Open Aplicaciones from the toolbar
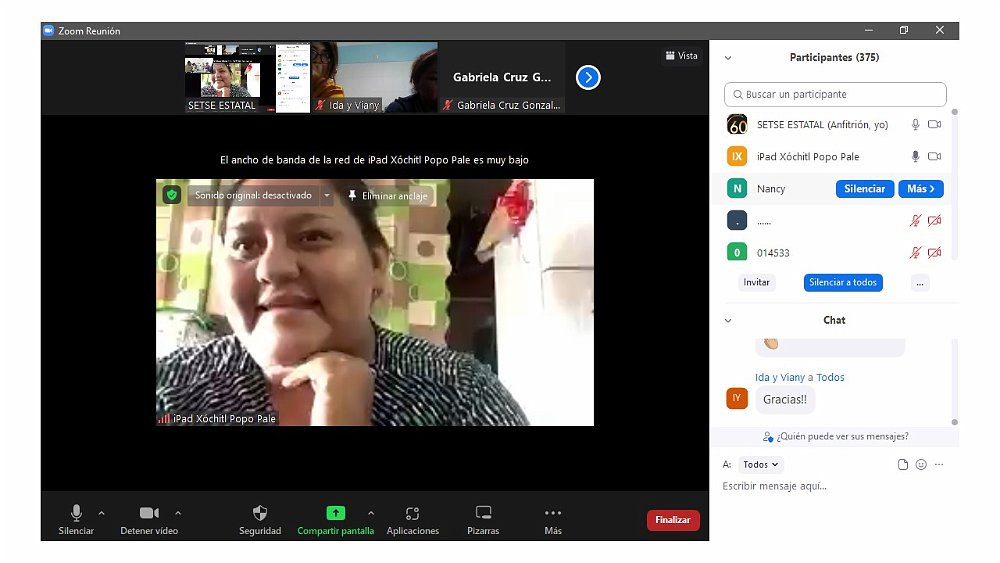The width and height of the screenshot is (1000, 563). point(412,513)
